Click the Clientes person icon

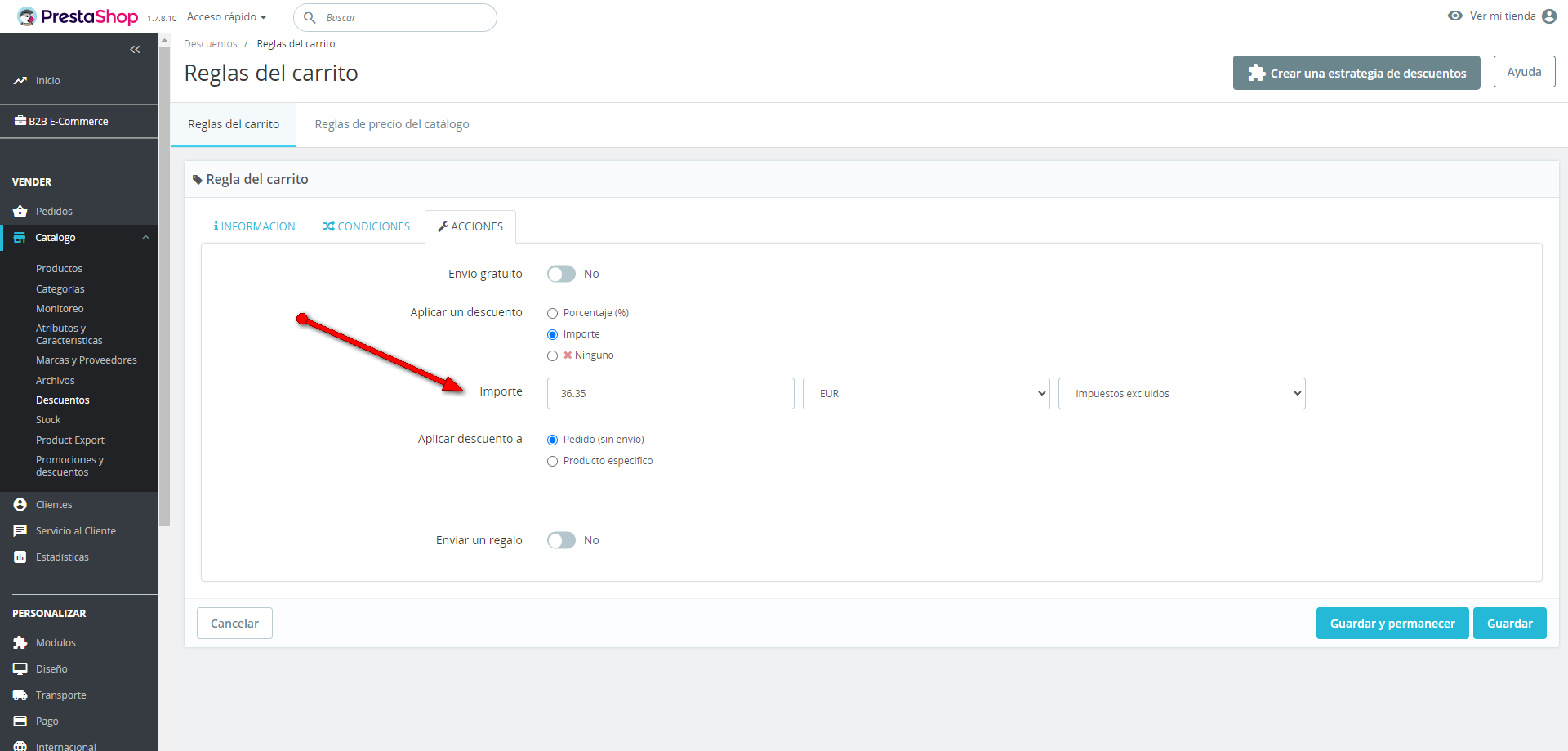tap(20, 505)
